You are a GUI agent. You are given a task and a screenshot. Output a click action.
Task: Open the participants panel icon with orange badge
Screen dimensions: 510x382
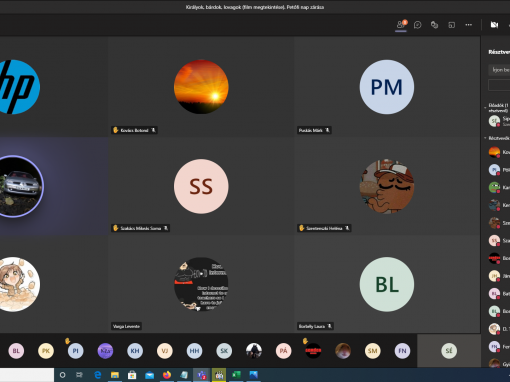401,25
